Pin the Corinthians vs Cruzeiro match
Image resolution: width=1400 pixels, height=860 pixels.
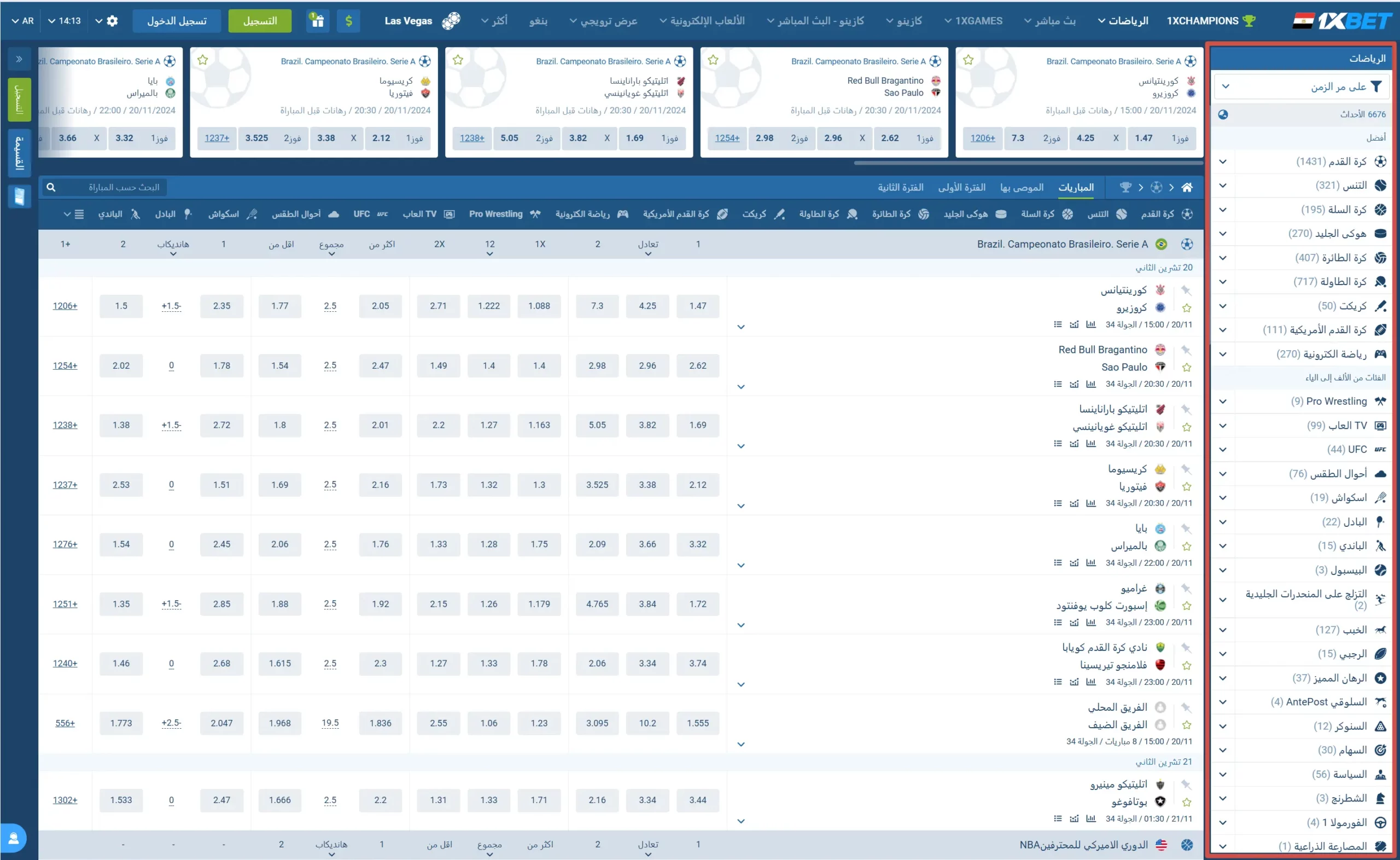(1186, 290)
